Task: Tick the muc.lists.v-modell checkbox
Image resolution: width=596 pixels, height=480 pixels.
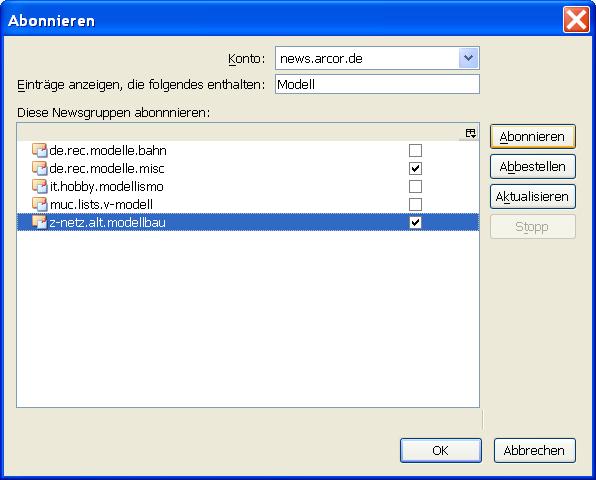Action: pyautogui.click(x=415, y=204)
